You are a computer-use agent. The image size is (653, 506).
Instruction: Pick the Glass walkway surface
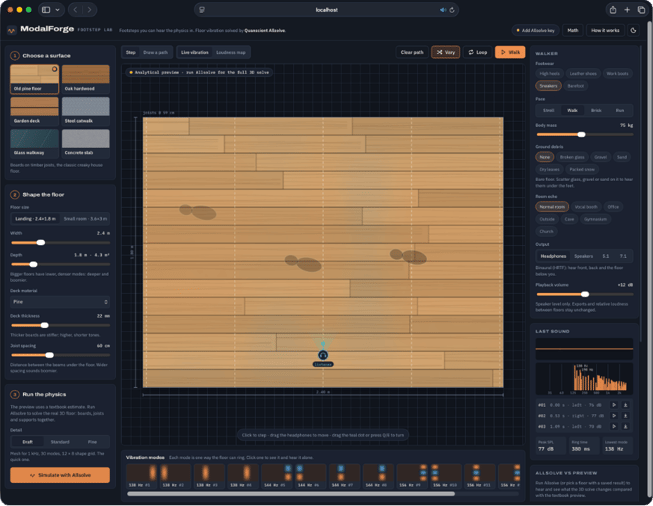(x=34, y=143)
